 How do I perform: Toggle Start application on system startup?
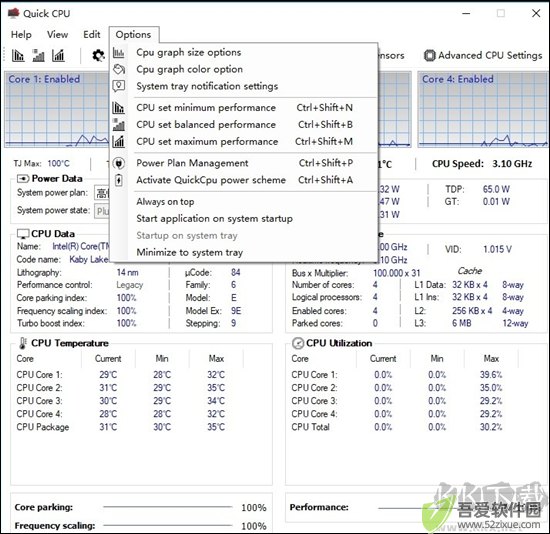[244, 219]
